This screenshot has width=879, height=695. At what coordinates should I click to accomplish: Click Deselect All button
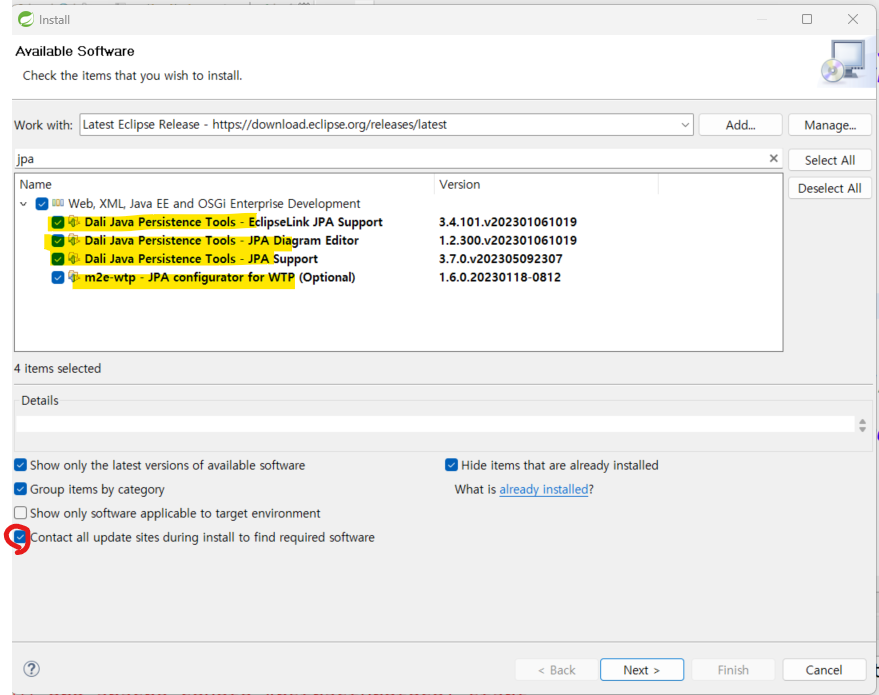pyautogui.click(x=830, y=188)
